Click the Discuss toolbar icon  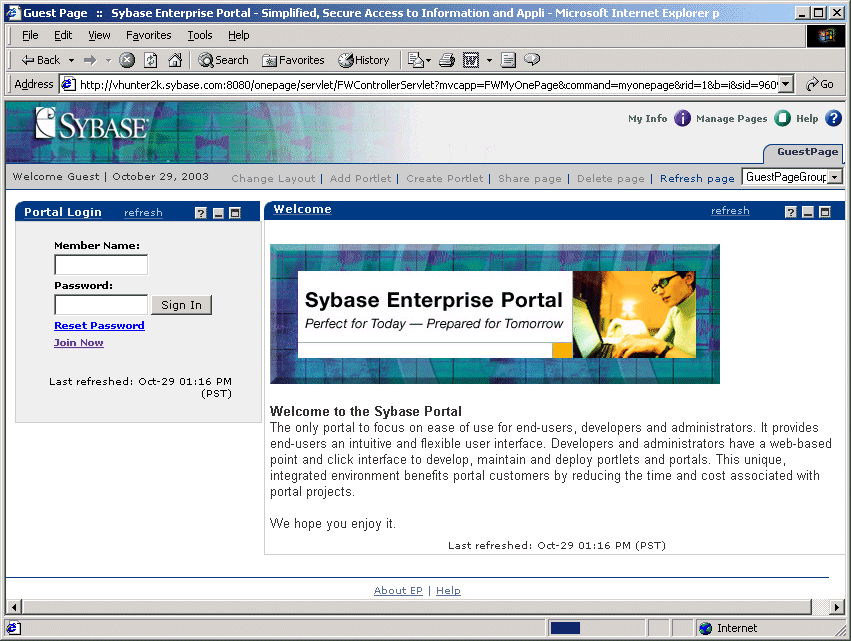click(508, 60)
